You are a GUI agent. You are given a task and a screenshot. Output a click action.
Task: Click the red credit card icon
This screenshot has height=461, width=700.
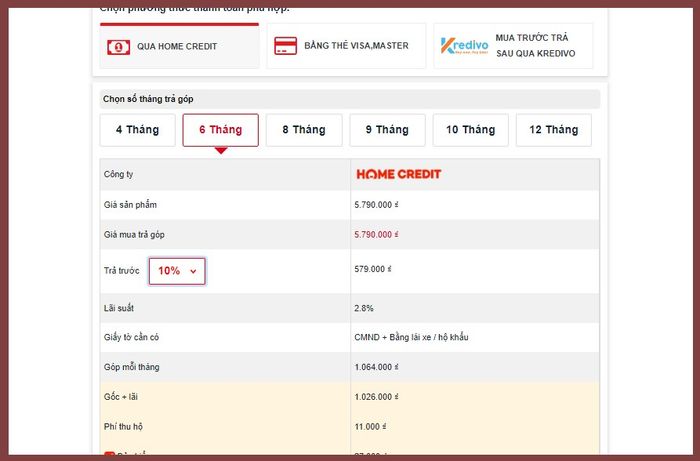point(285,46)
